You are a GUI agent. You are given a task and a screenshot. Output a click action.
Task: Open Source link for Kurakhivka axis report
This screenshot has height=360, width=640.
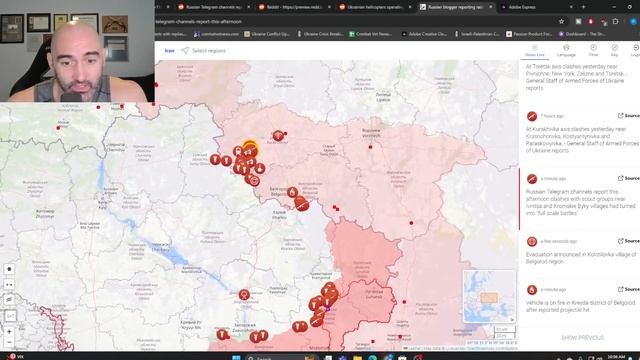click(x=629, y=116)
